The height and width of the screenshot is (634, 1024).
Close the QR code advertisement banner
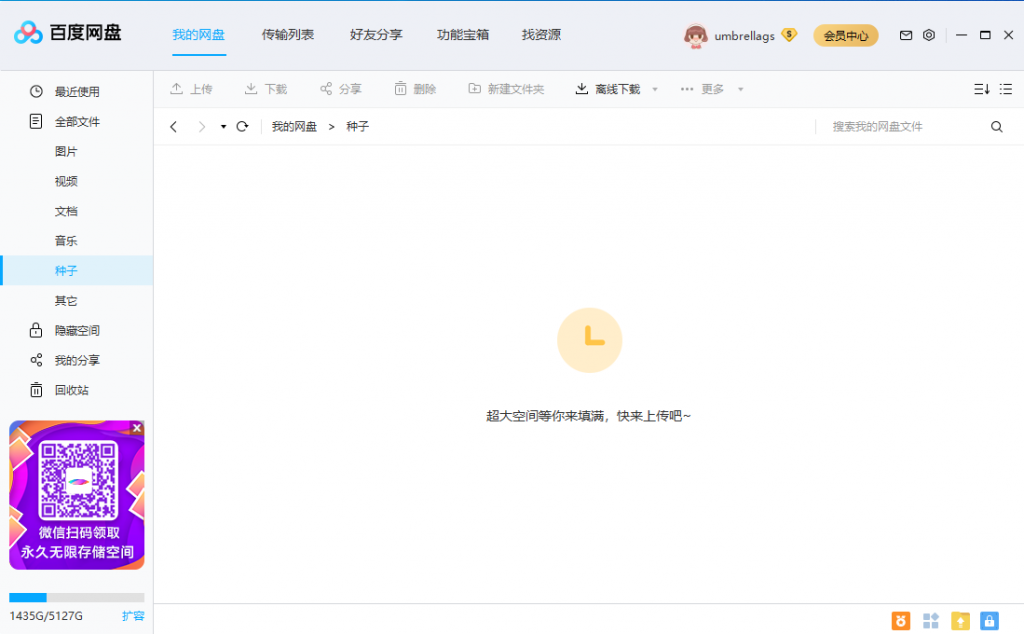pyautogui.click(x=137, y=428)
